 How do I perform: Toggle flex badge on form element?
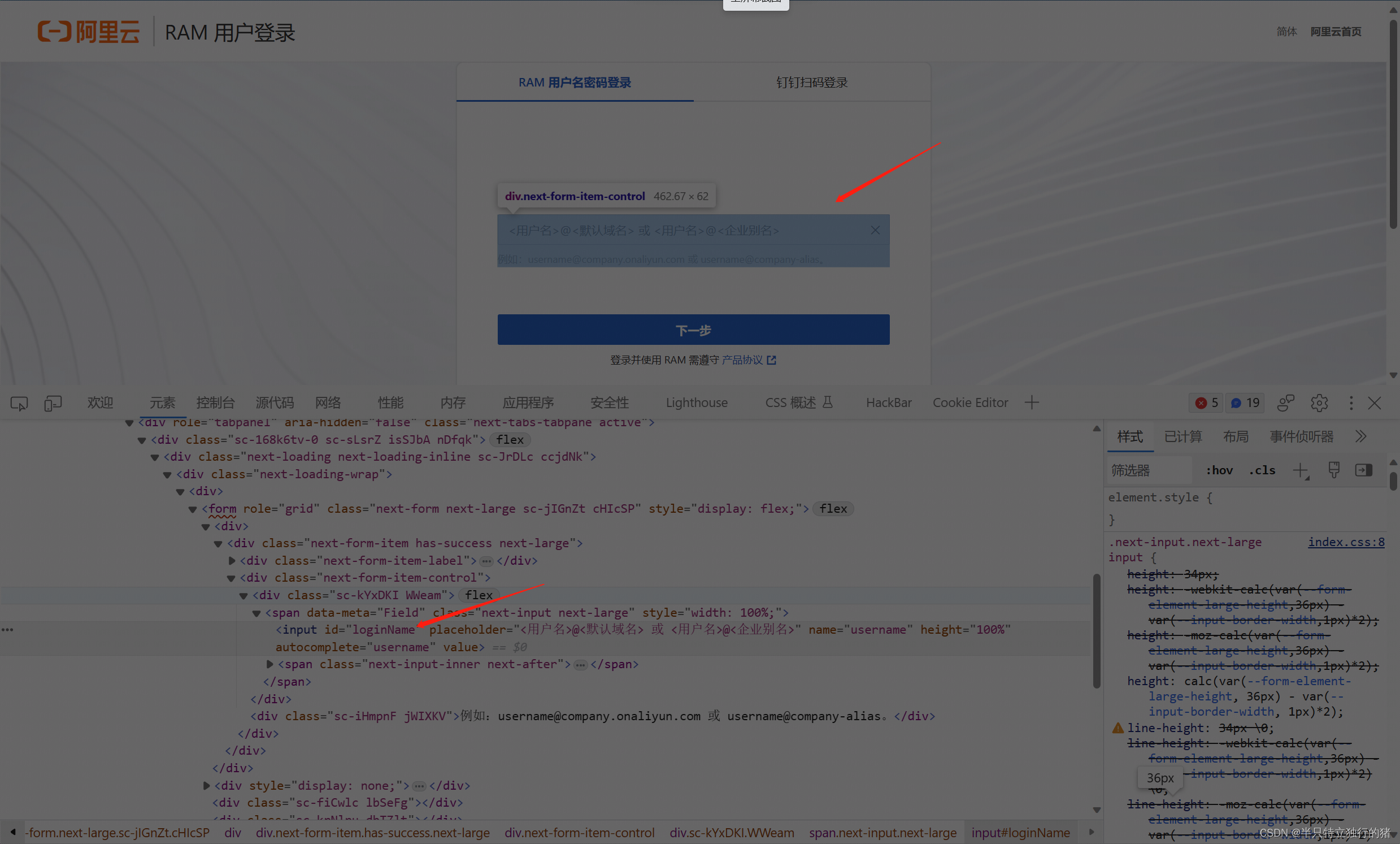click(x=833, y=509)
